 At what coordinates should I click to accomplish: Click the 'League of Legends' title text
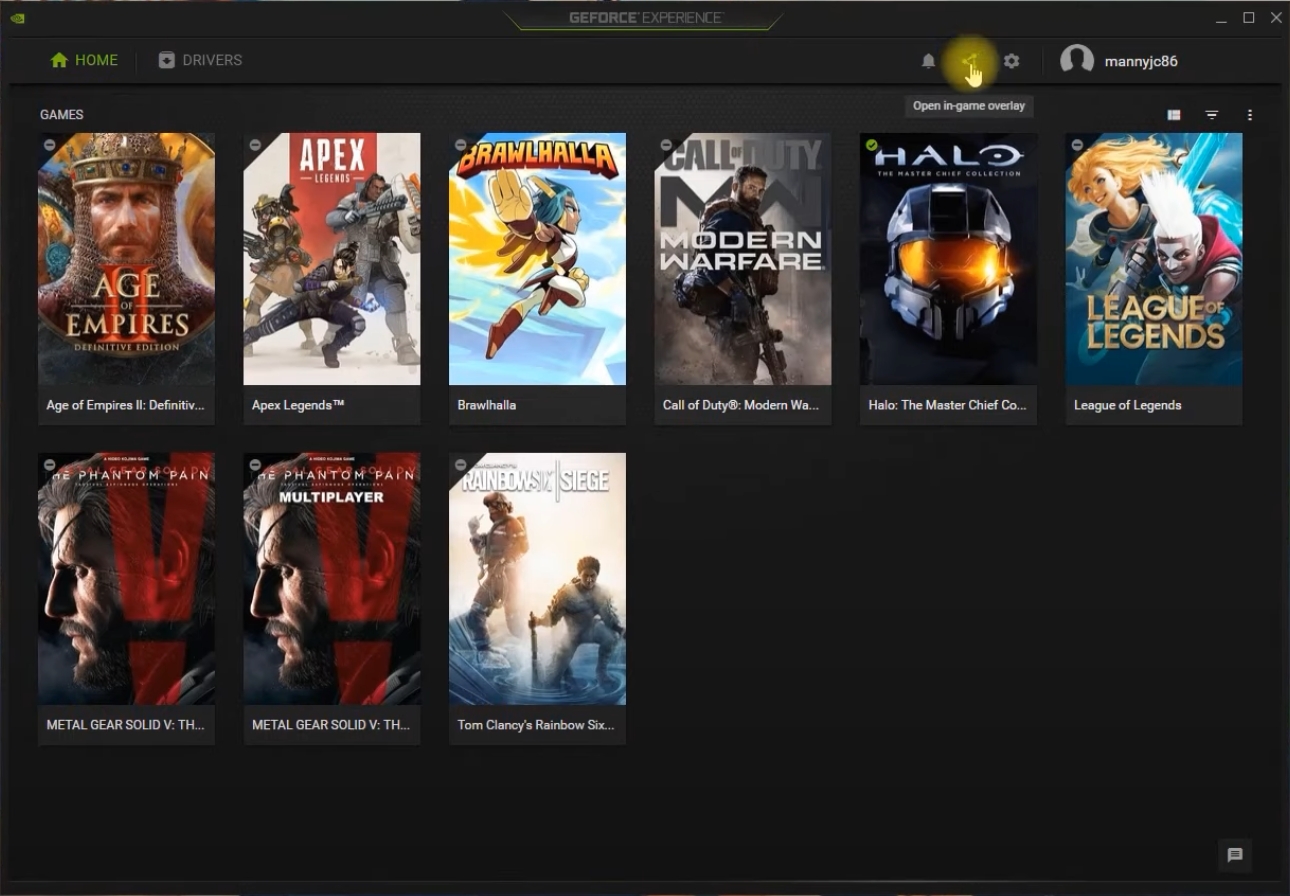pos(1128,405)
